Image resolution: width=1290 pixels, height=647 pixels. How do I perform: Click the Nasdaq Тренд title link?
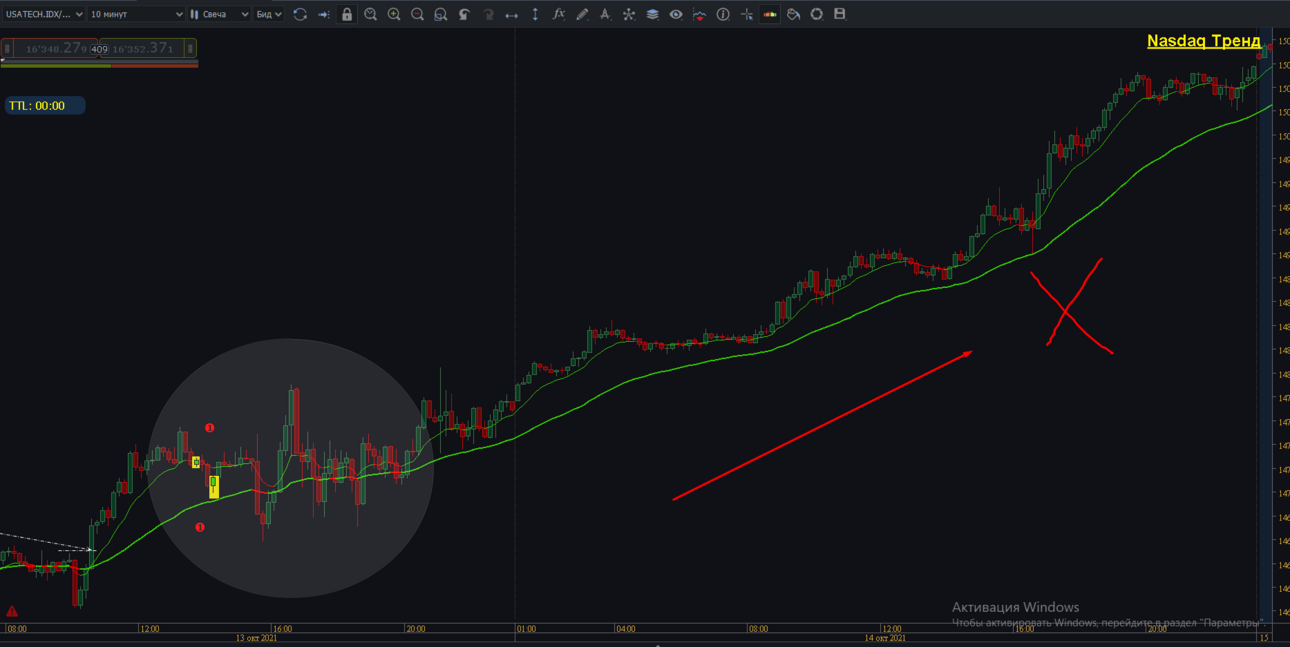(x=1204, y=41)
